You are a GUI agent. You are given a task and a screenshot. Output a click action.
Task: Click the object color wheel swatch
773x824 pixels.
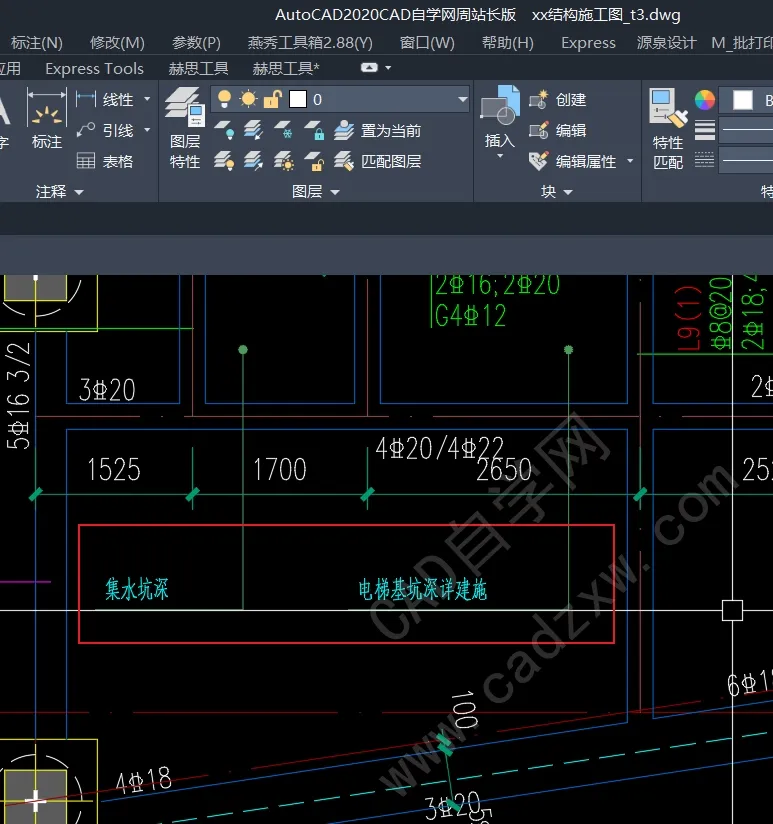pos(705,99)
